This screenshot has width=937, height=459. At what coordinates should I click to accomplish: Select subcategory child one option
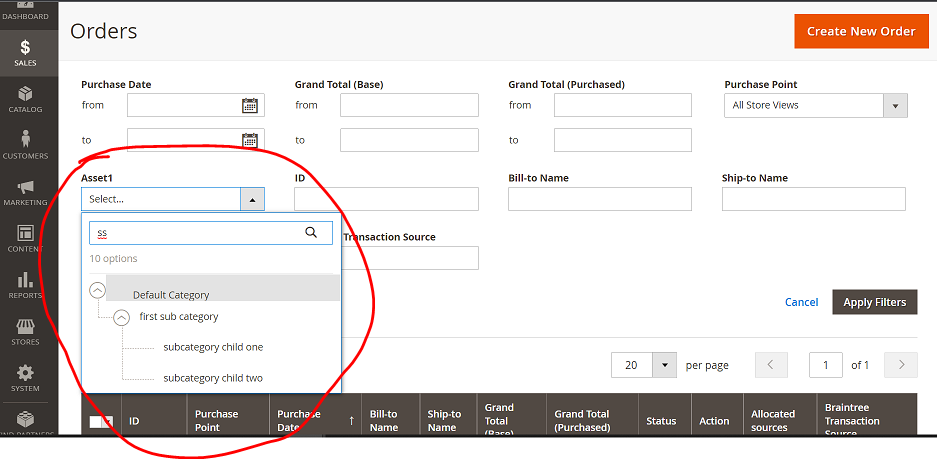click(213, 347)
